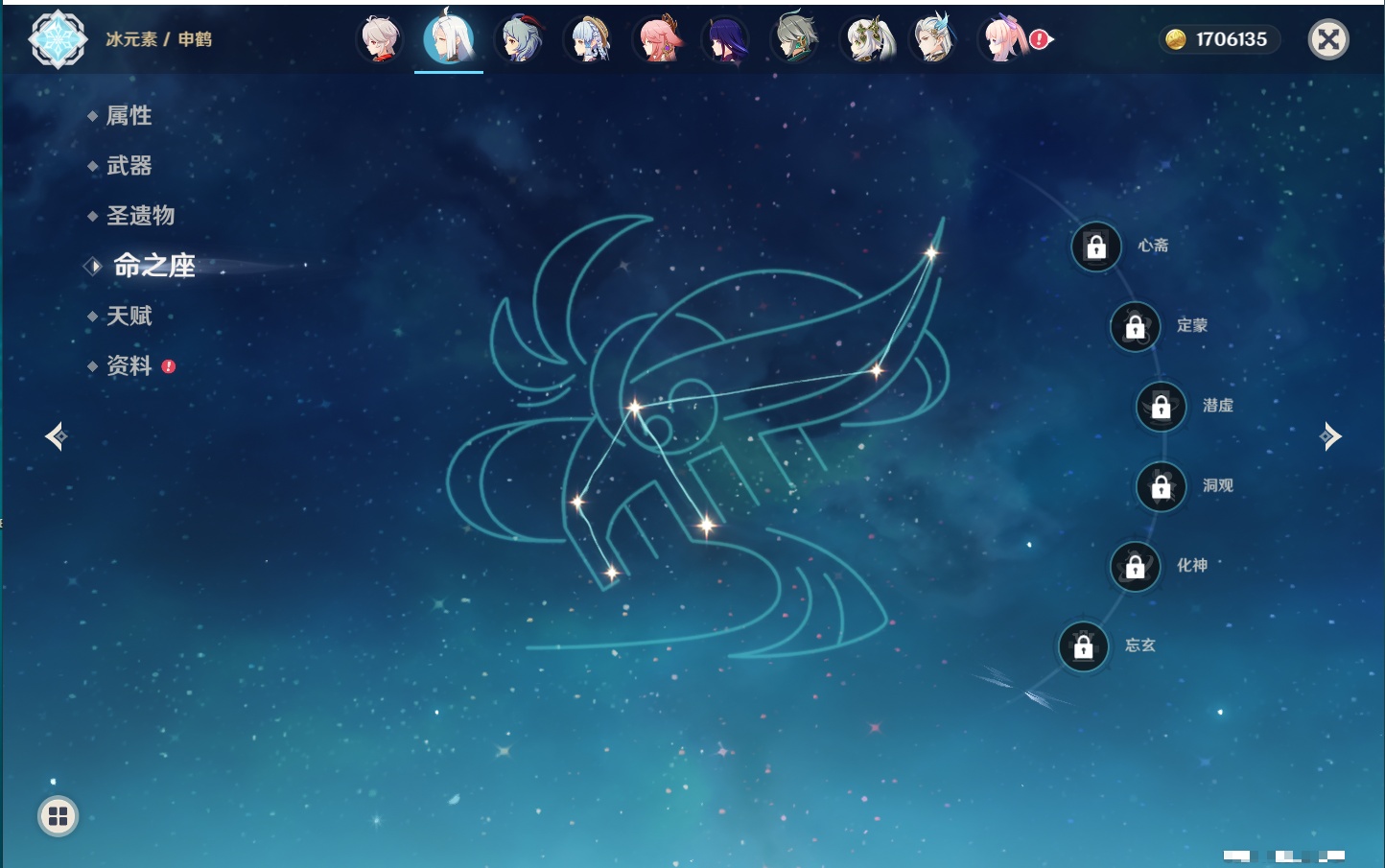This screenshot has height=868, width=1385.
Task: Select Kokomi's avatar with the alert badge
Action: (1004, 40)
